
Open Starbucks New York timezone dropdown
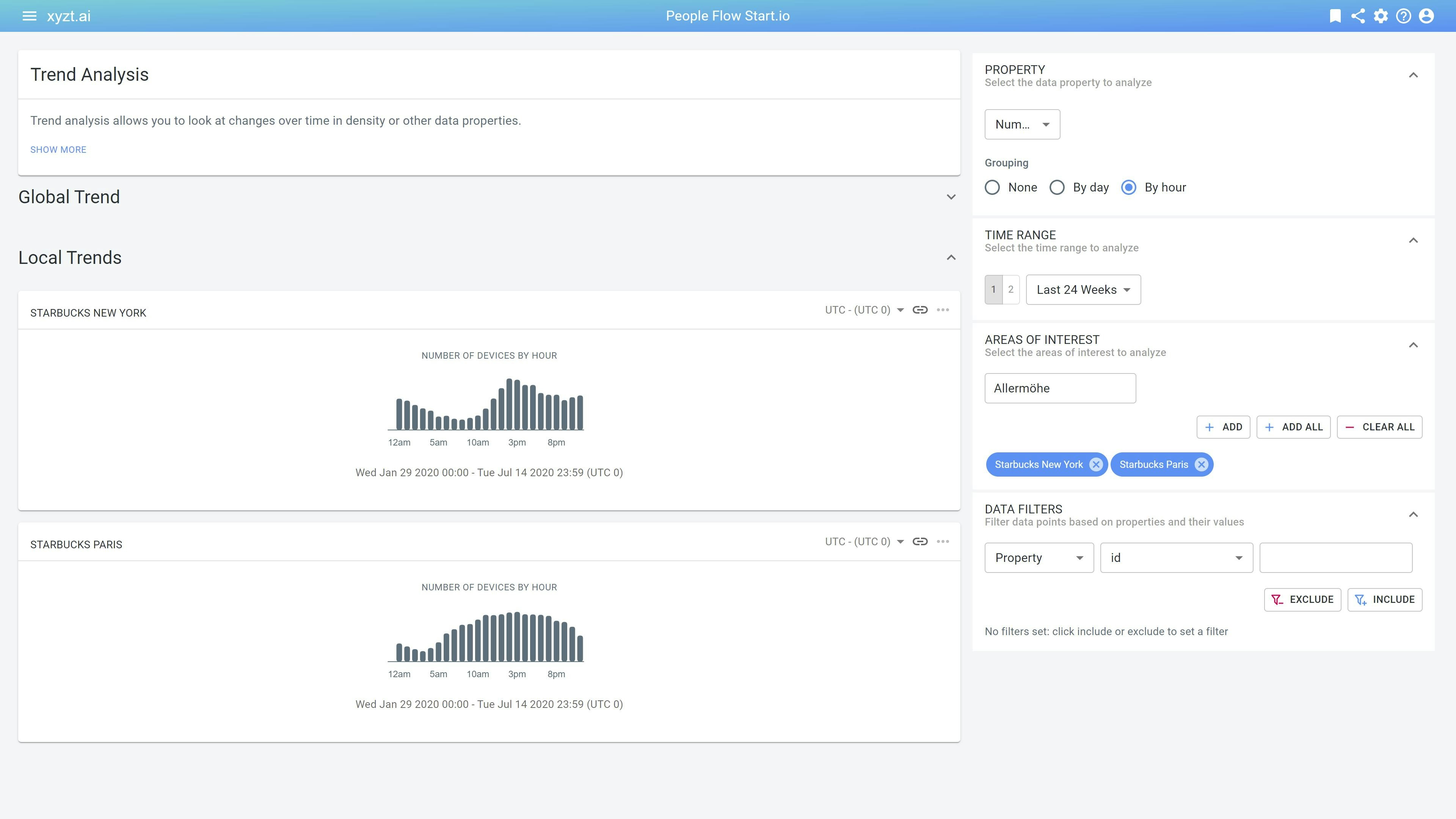point(864,310)
